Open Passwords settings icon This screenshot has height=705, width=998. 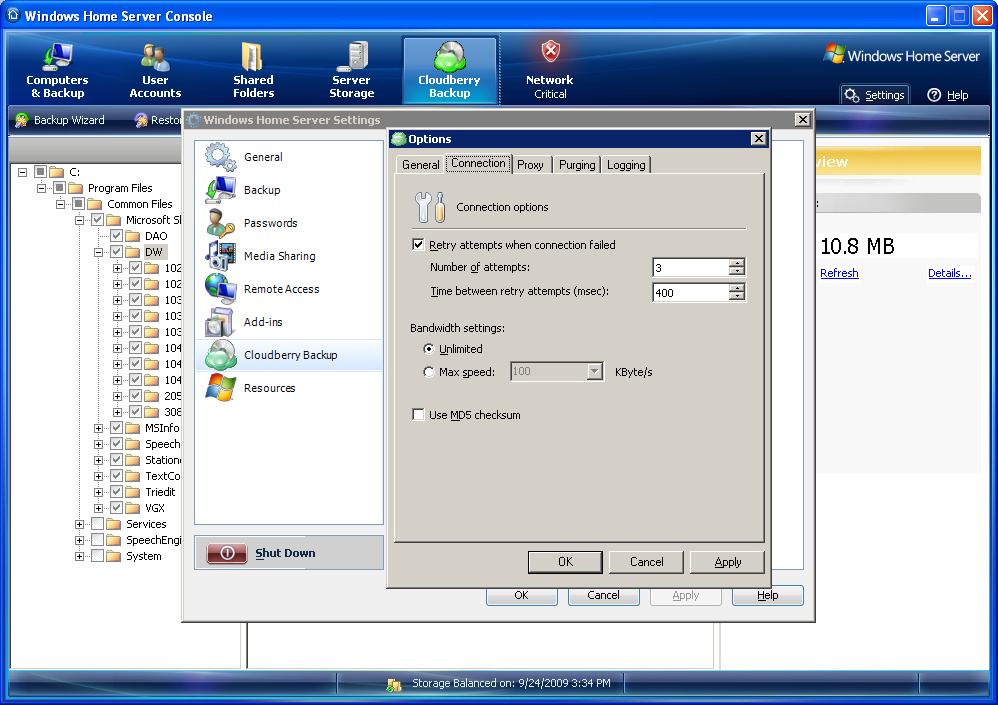(x=220, y=223)
